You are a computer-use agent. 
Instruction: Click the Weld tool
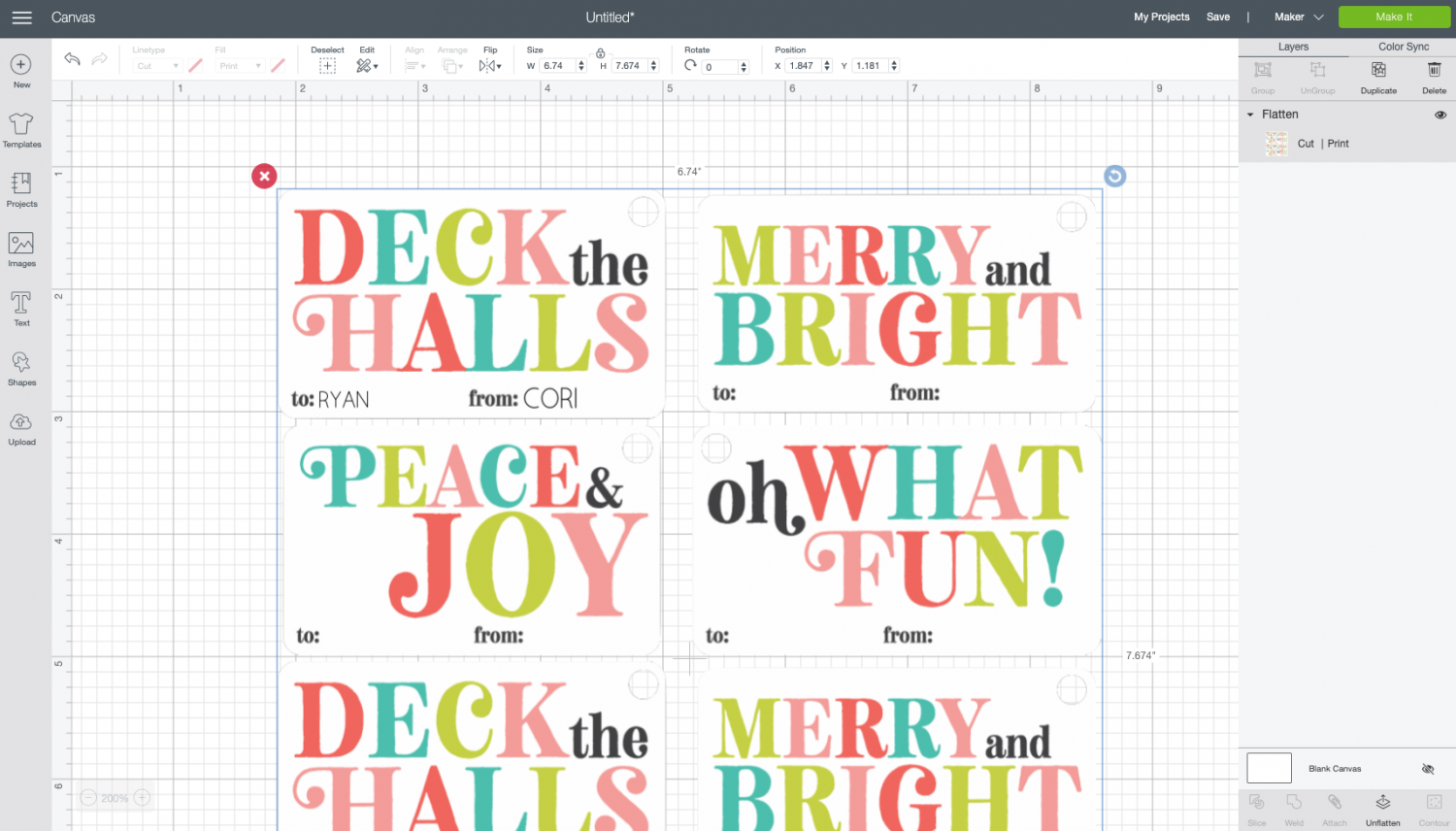point(1294,809)
